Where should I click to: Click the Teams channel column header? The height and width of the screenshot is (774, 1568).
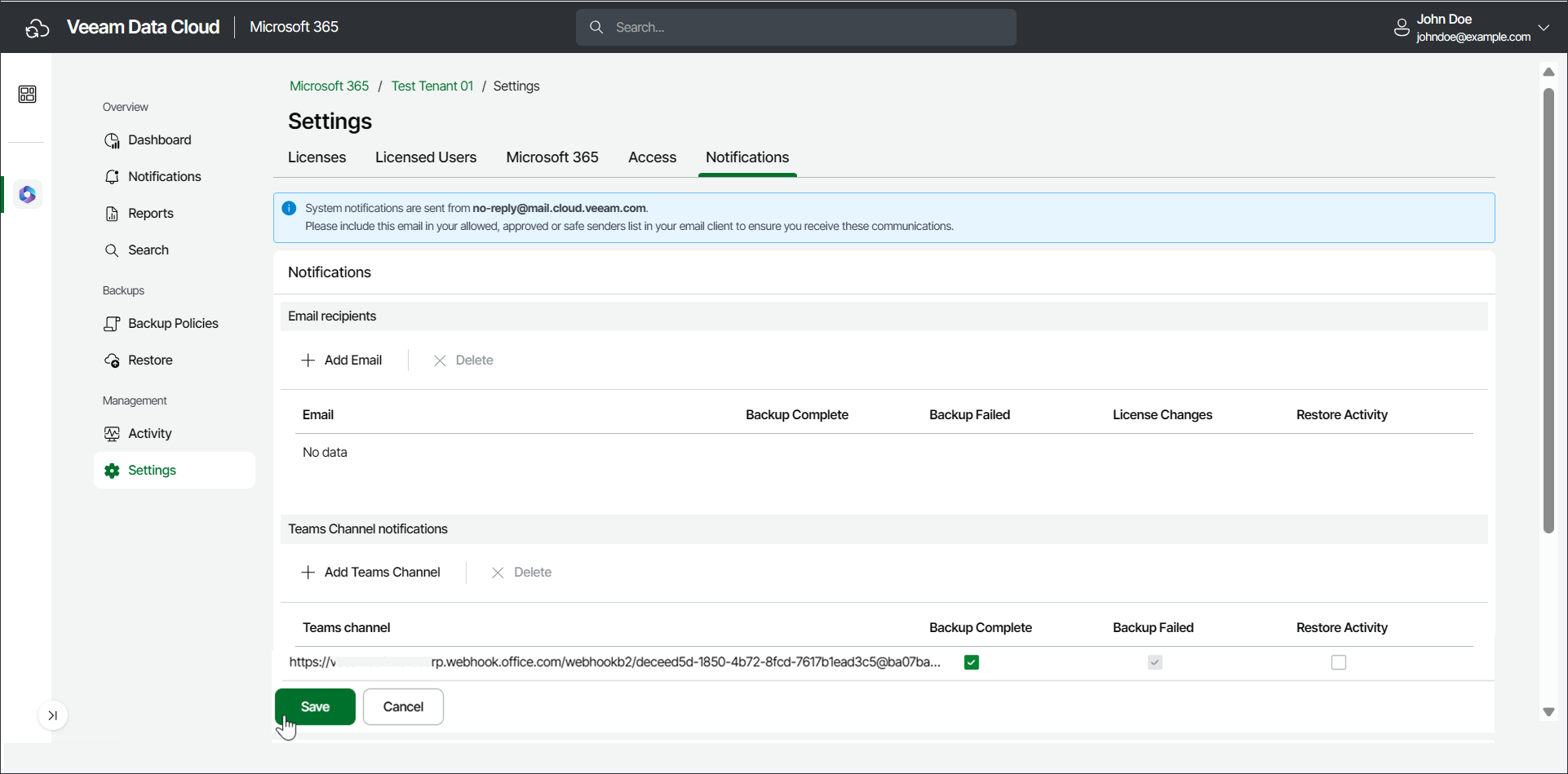click(x=346, y=628)
